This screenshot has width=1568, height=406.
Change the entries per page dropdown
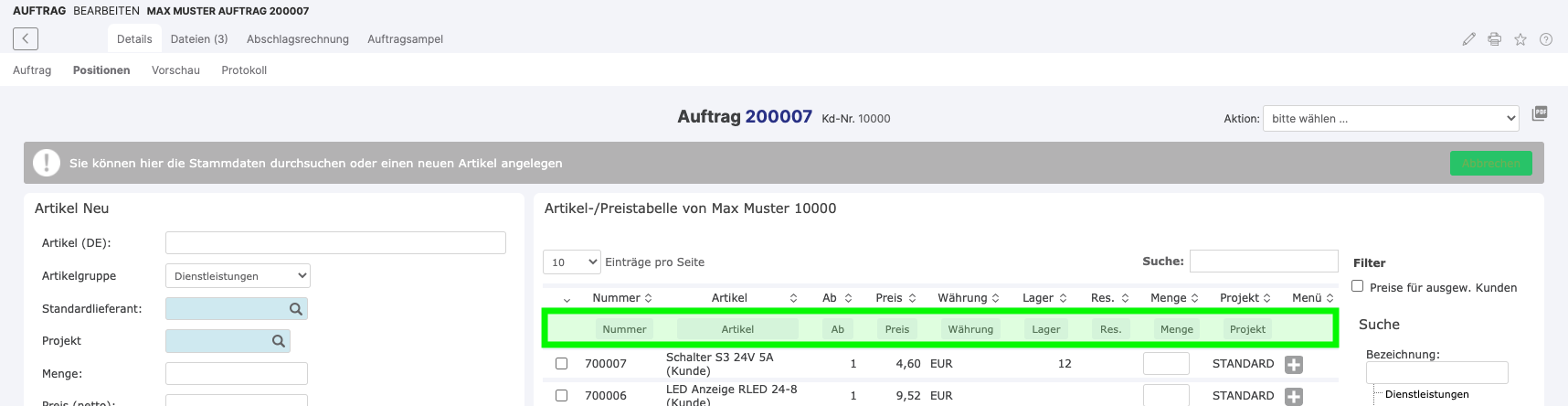click(x=572, y=262)
